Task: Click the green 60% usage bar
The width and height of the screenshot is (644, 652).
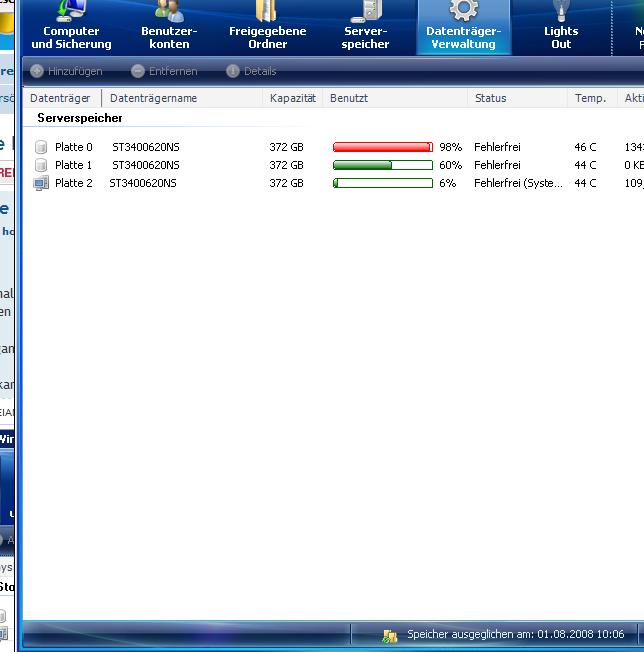Action: pyautogui.click(x=383, y=165)
